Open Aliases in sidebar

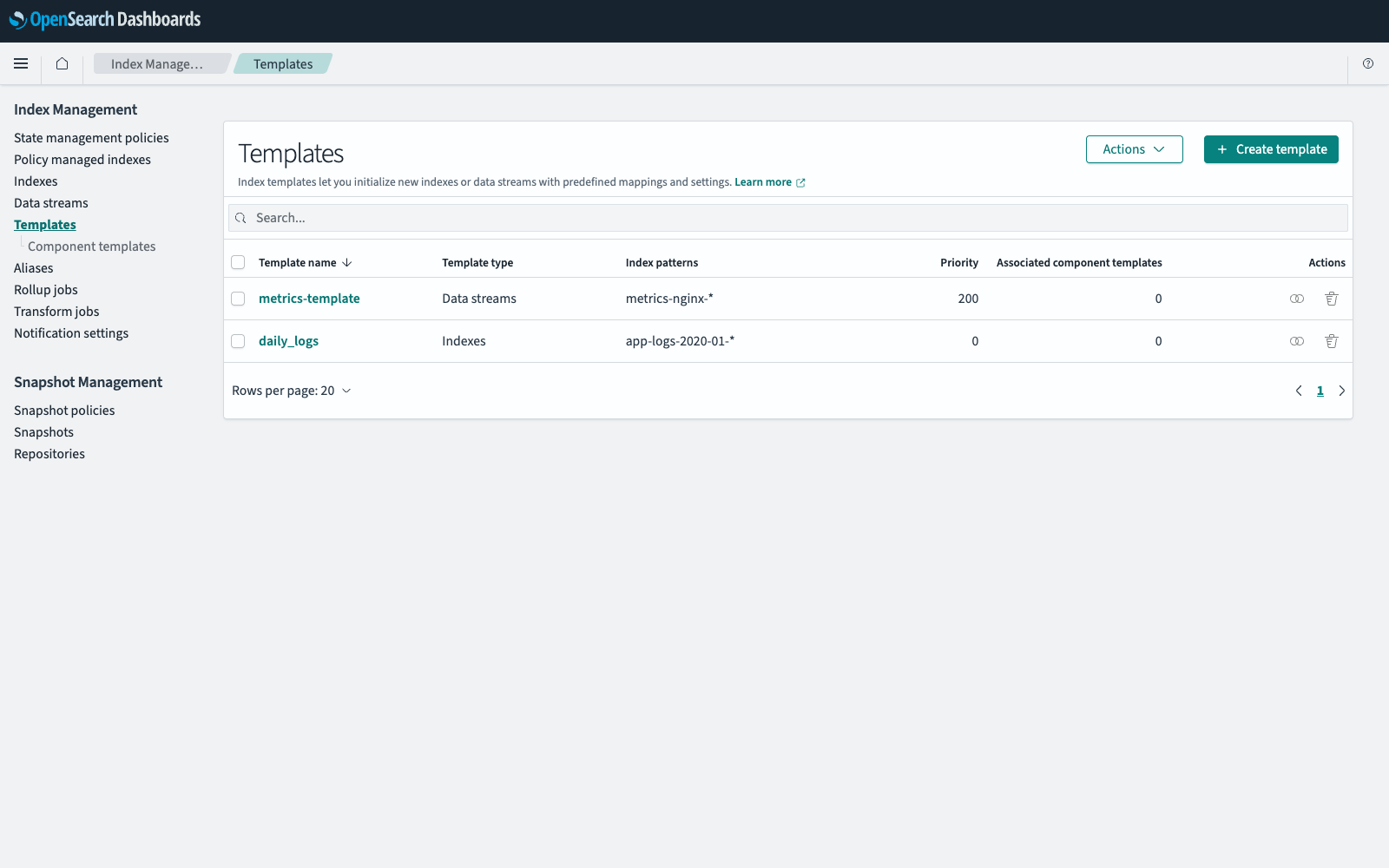pos(34,268)
